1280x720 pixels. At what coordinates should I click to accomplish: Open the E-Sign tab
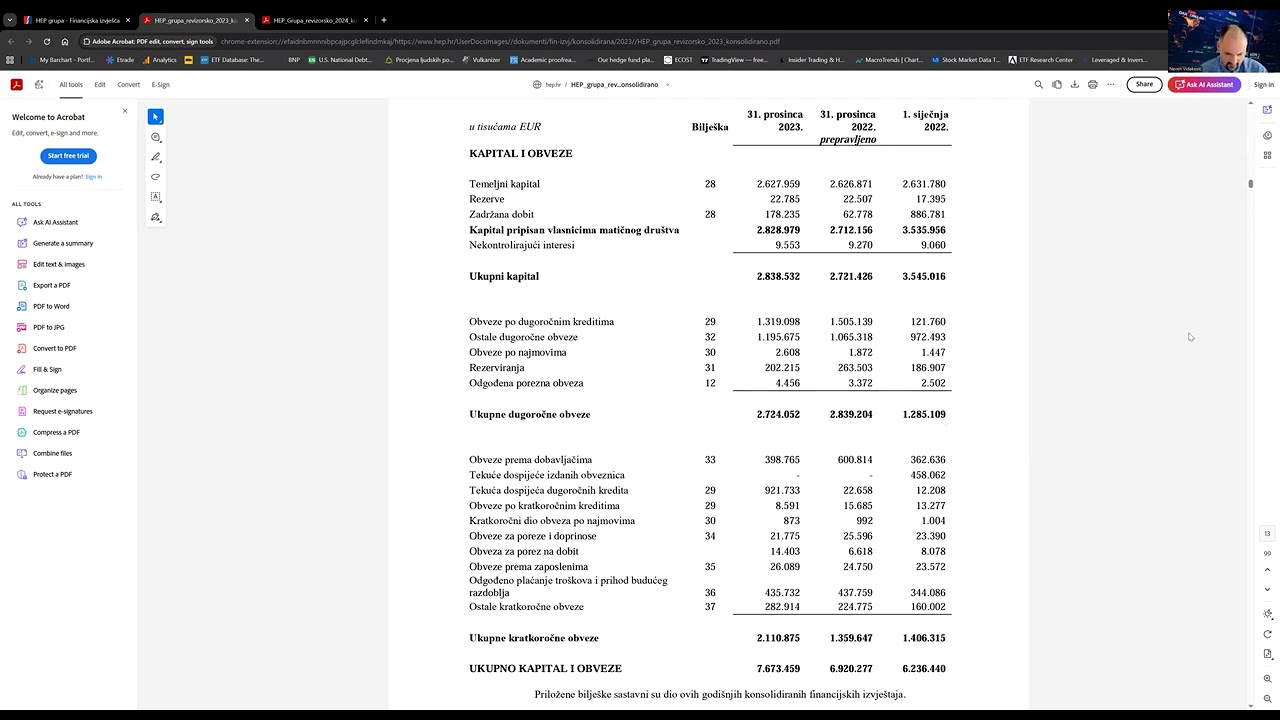coord(160,85)
